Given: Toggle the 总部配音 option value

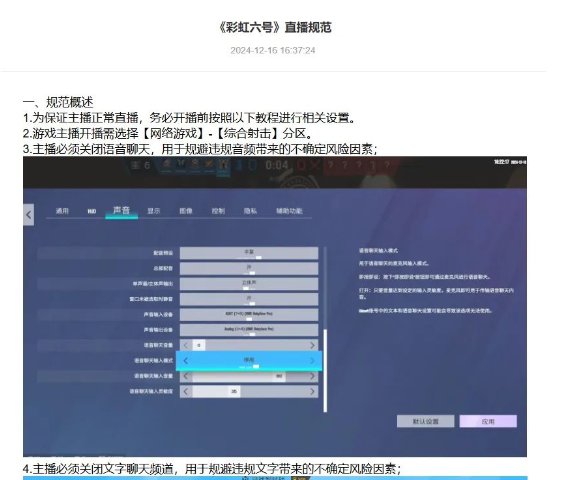Looking at the screenshot, I should pyautogui.click(x=249, y=268).
